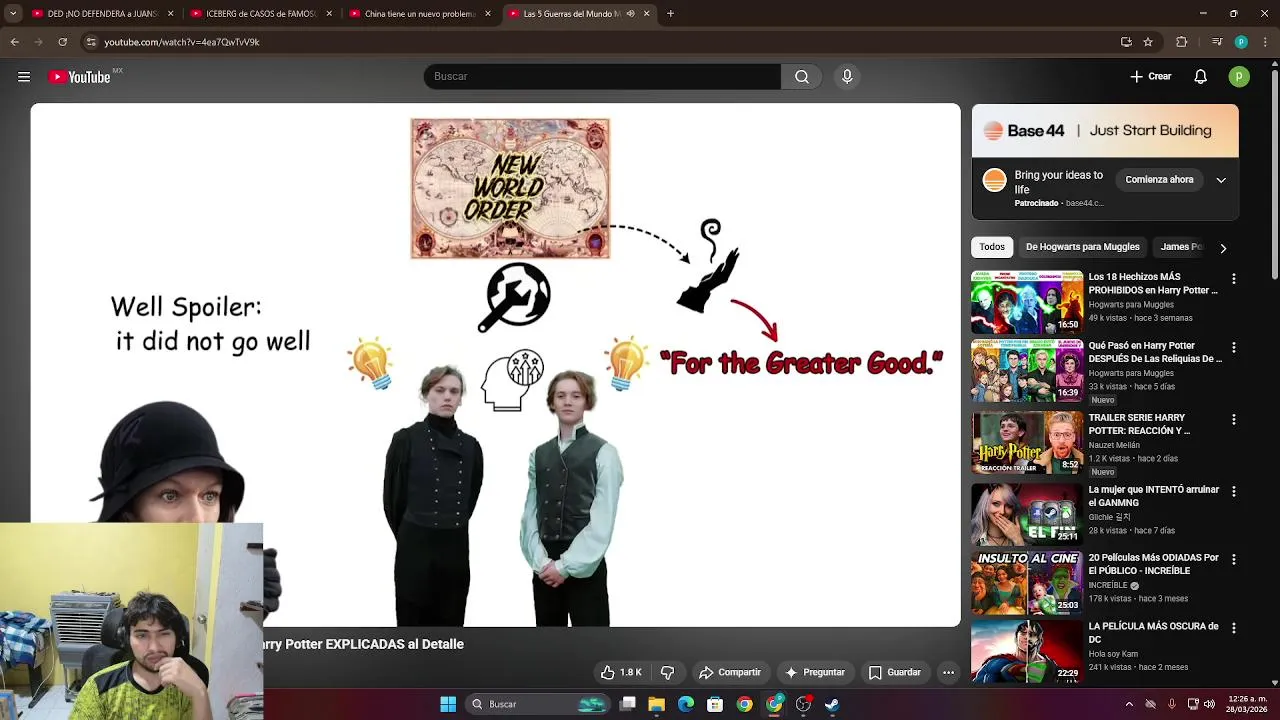
Task: Open Nauzet Melián channel name
Action: 1114,445
